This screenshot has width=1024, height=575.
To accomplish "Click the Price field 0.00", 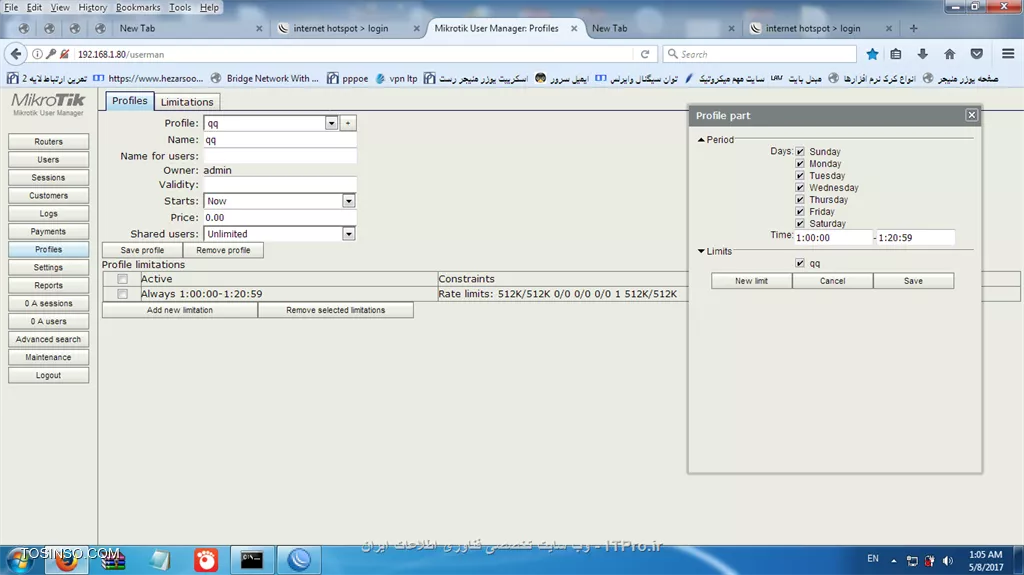I will pos(280,218).
